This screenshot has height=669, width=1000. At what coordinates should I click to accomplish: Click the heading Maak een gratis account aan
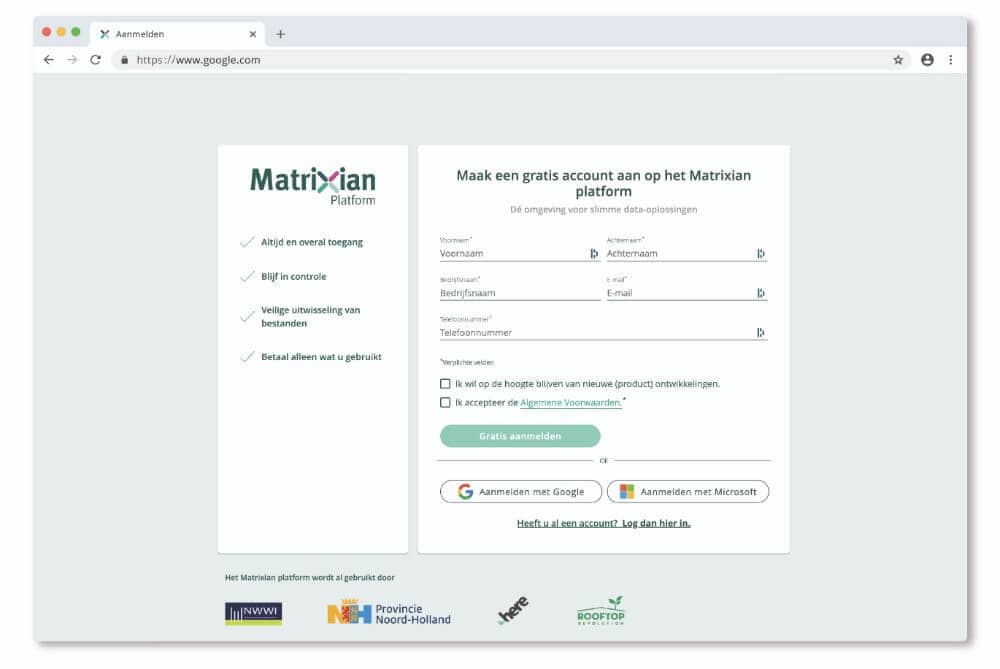[x=603, y=184]
